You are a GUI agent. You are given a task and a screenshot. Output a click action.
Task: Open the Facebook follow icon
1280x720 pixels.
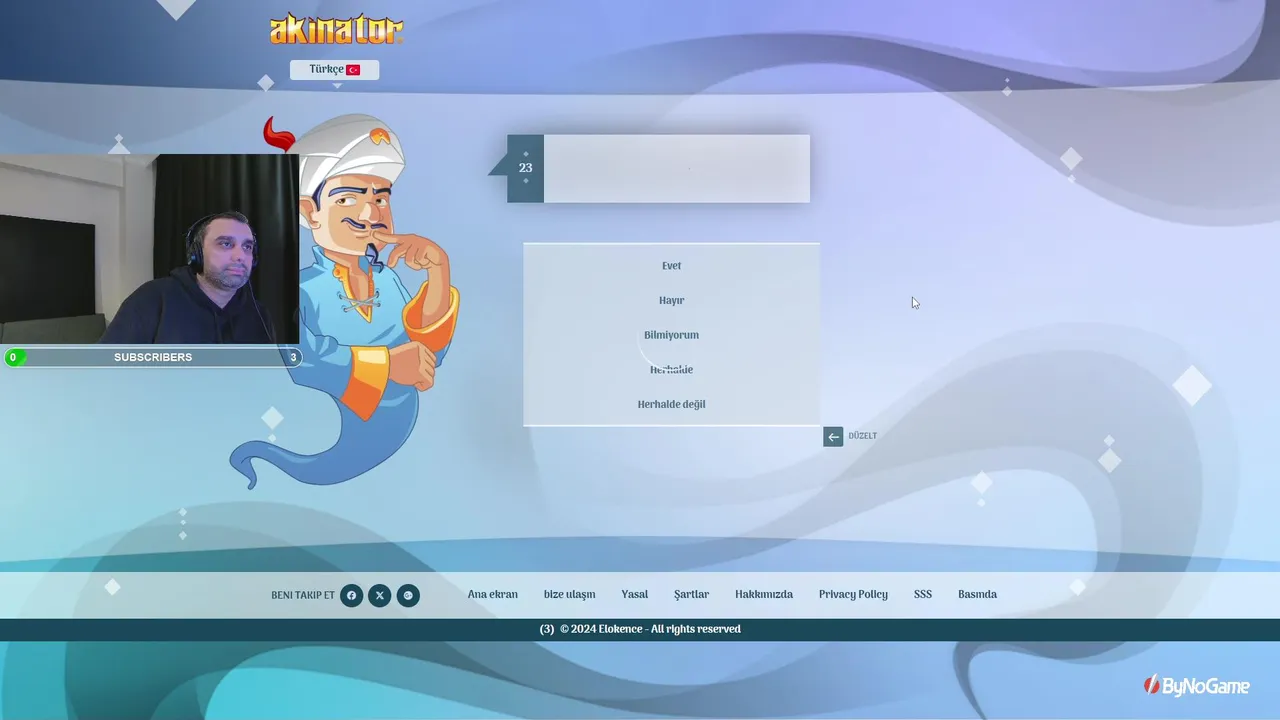351,596
